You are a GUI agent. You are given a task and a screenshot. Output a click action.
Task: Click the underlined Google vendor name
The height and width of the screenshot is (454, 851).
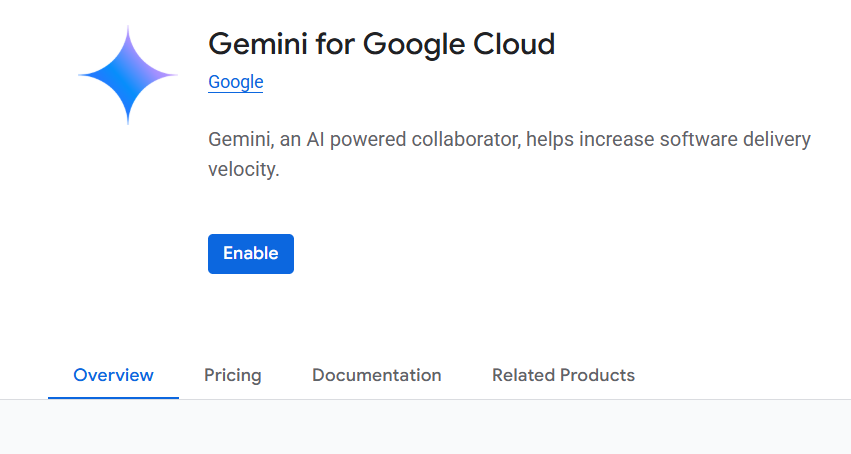click(x=235, y=82)
